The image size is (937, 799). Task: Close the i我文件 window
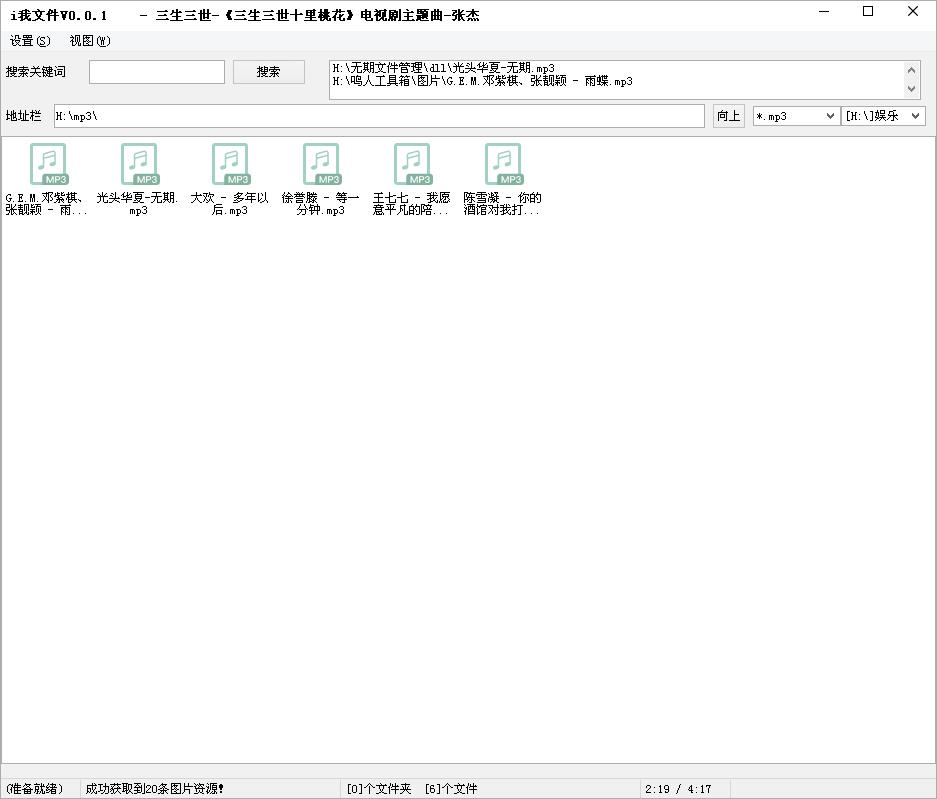pos(912,11)
